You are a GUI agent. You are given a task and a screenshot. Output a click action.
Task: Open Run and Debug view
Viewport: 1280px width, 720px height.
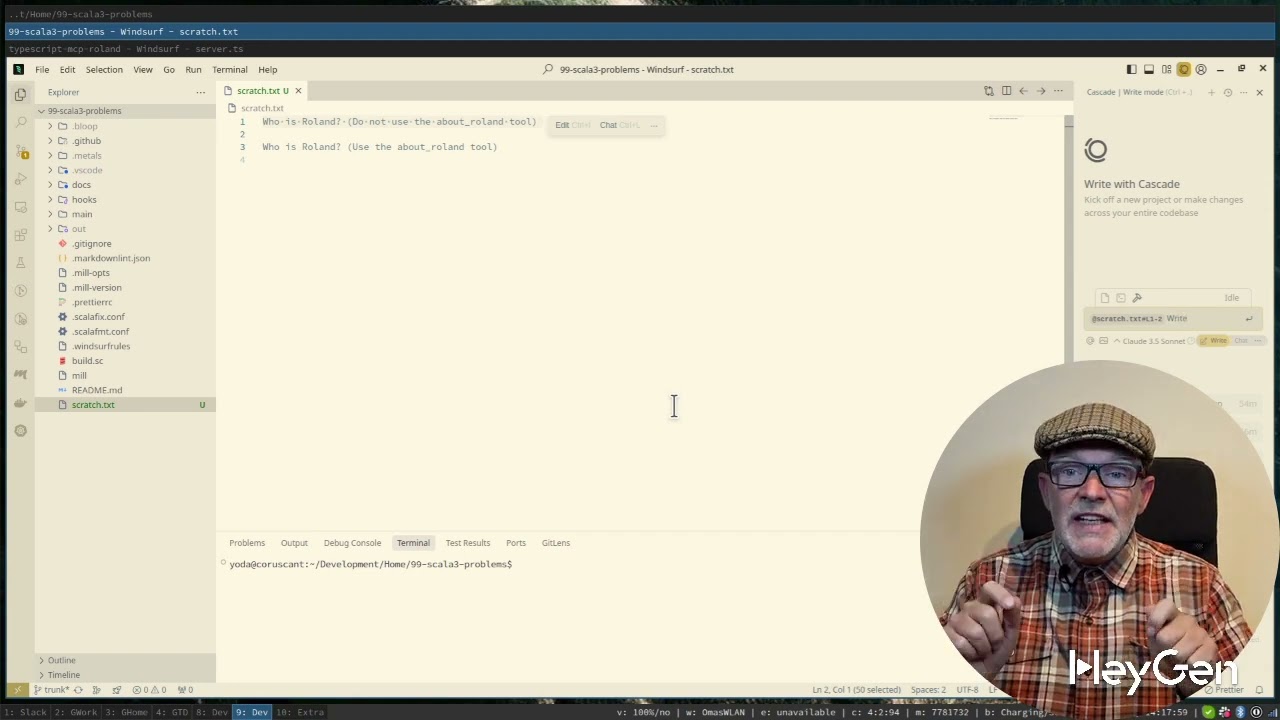click(x=20, y=179)
